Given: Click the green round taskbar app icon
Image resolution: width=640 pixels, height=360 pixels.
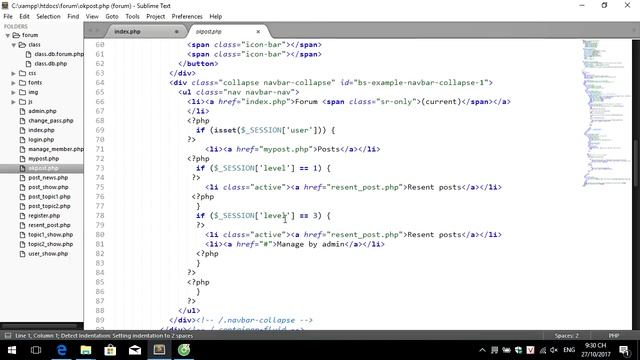Looking at the screenshot, I should point(184,350).
